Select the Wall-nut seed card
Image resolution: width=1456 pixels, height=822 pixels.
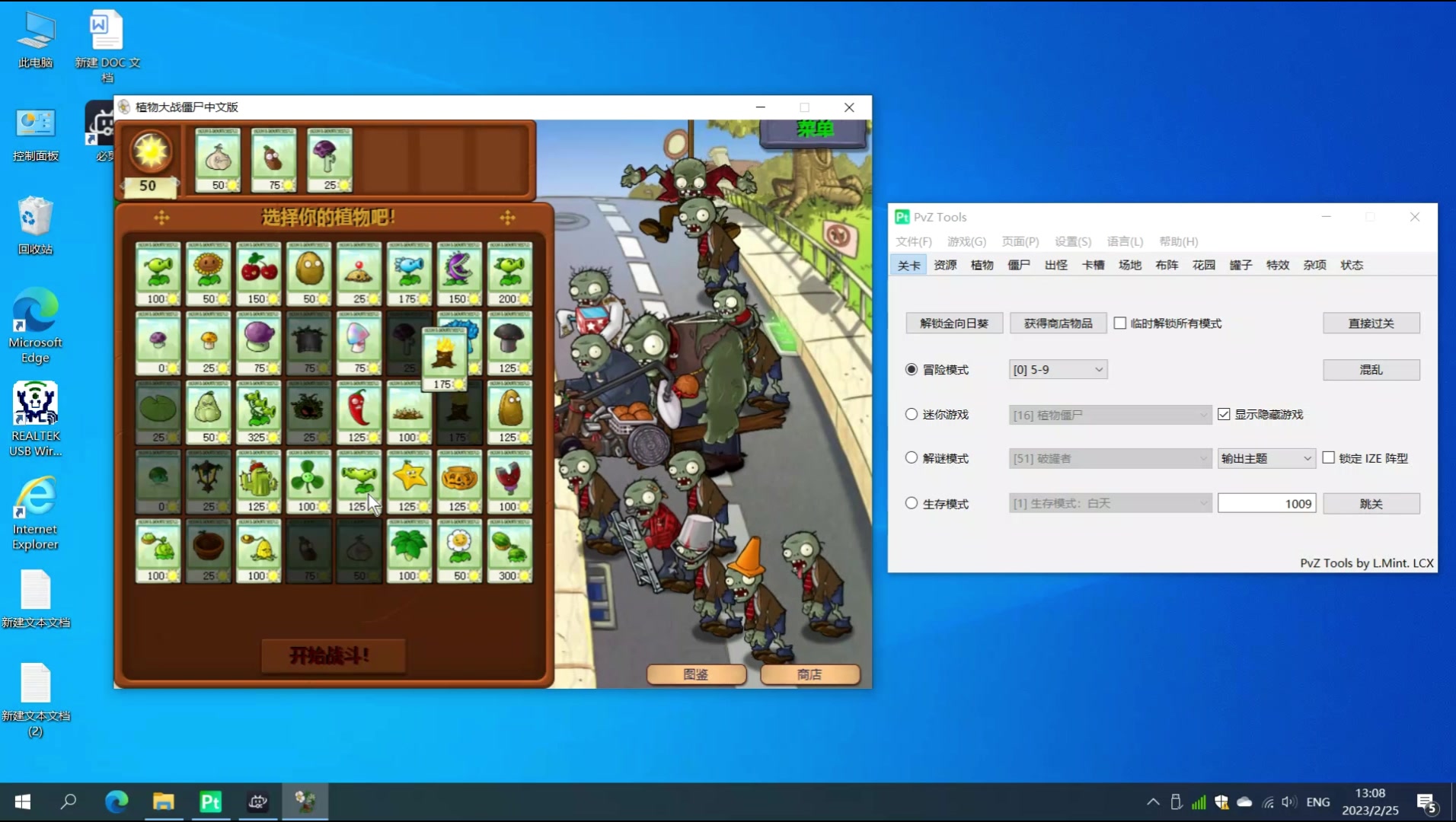click(x=308, y=274)
